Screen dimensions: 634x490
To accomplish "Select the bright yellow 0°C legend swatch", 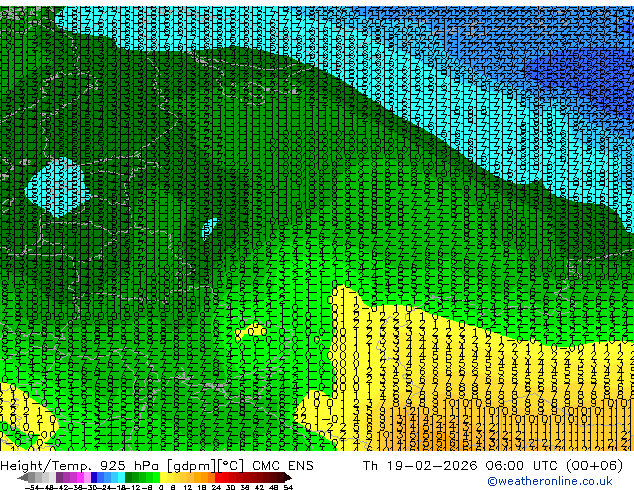I will click(163, 477).
